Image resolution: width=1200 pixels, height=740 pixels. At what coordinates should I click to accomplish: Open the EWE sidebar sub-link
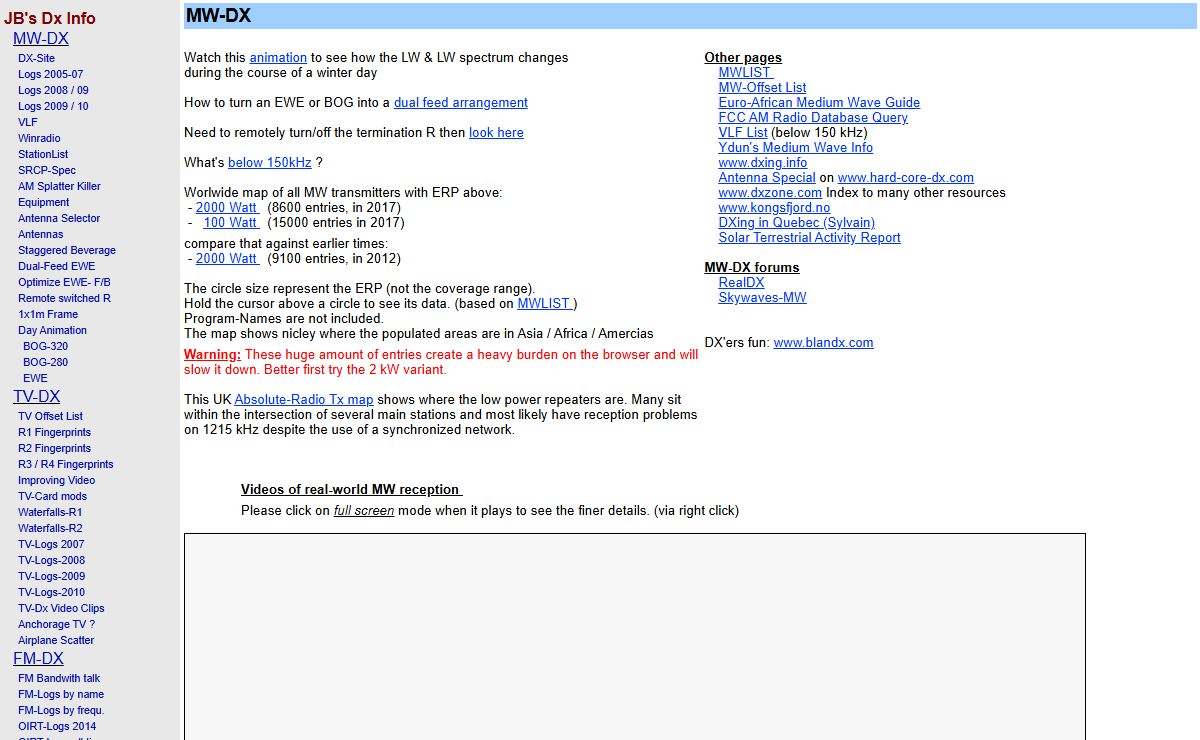pos(35,378)
